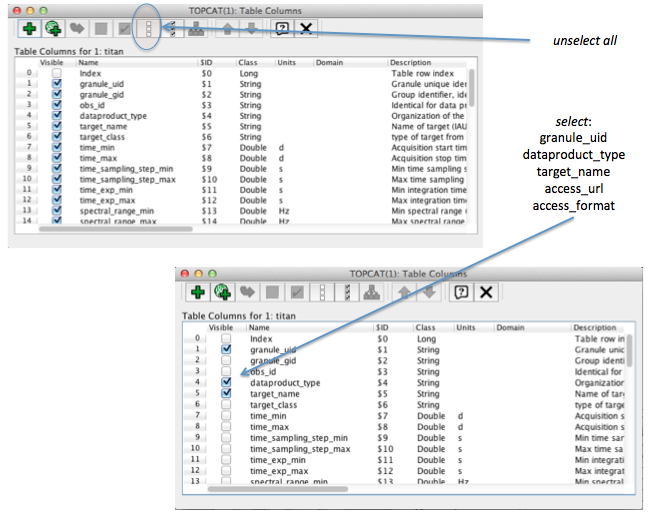Uncheck target_name checkbox in partly checked window
The image size is (662, 526).
click(226, 393)
